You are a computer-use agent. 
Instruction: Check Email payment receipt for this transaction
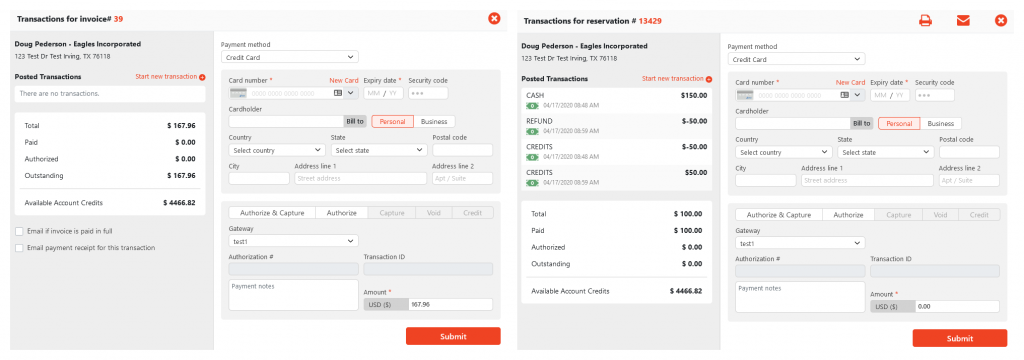(x=19, y=248)
